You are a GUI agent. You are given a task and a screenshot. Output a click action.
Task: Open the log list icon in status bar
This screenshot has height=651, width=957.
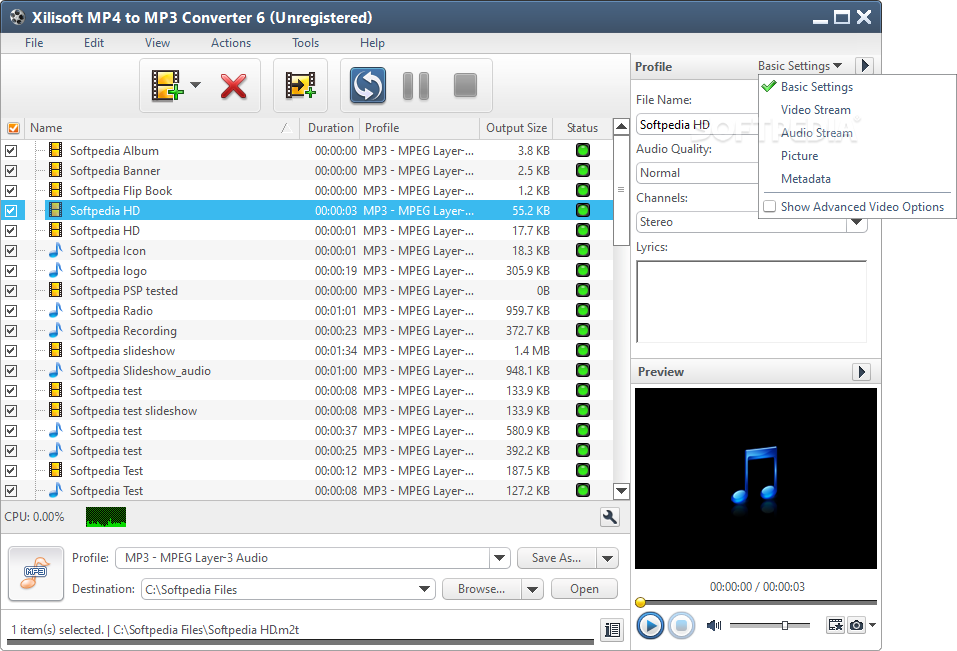coord(612,630)
